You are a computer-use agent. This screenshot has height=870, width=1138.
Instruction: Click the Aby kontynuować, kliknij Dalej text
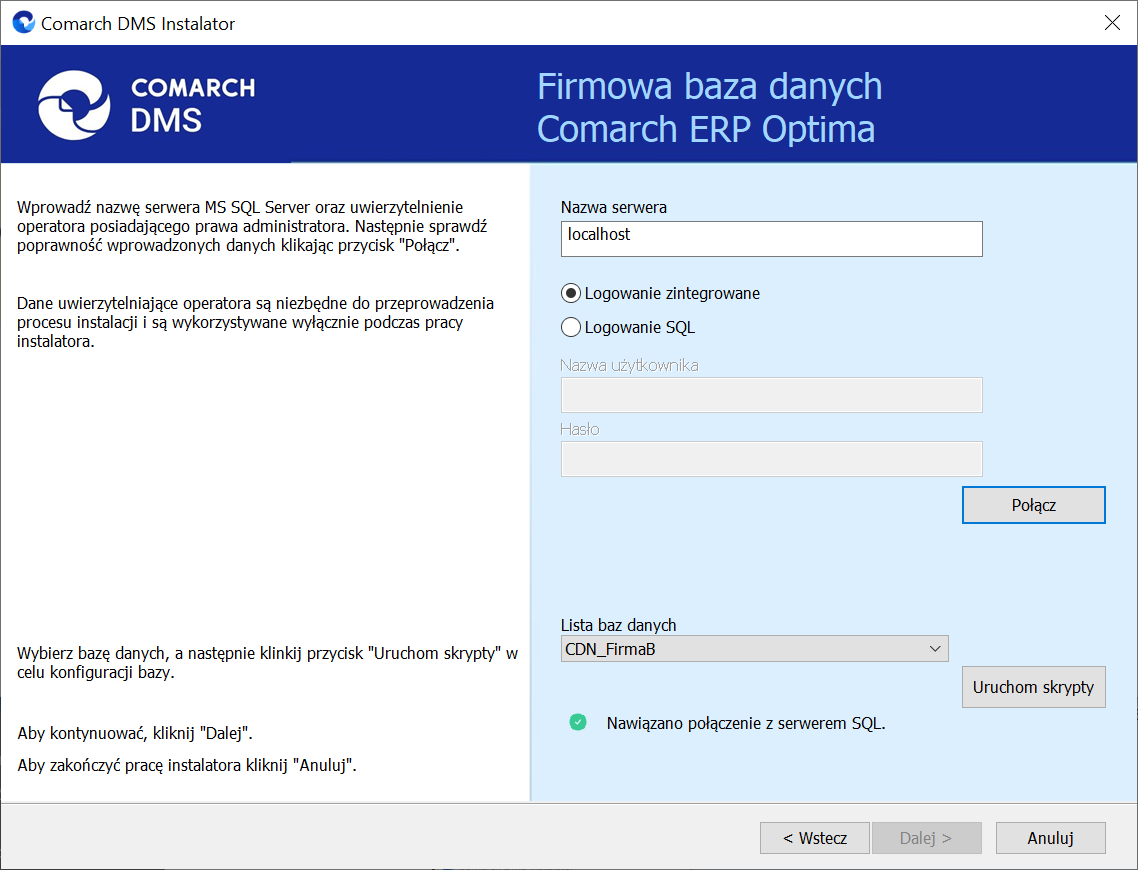pyautogui.click(x=135, y=733)
